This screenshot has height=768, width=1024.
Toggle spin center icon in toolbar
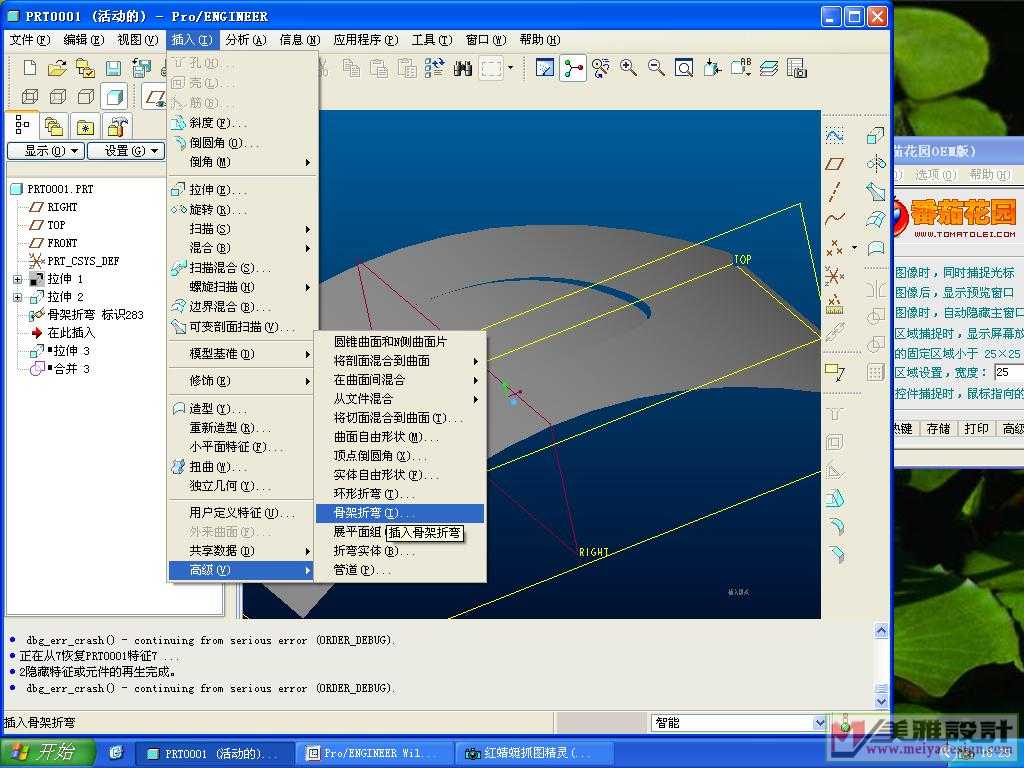573,68
